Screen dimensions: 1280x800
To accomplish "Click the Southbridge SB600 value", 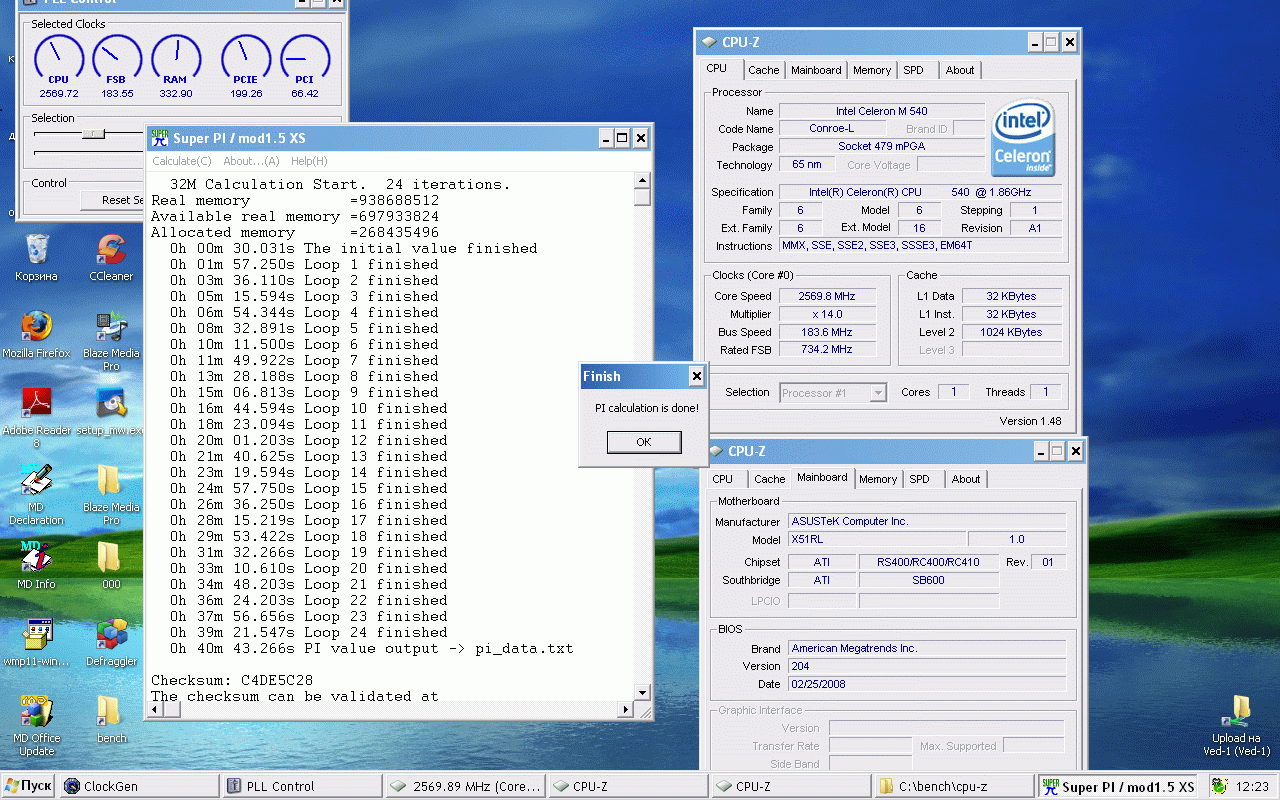I will (928, 580).
